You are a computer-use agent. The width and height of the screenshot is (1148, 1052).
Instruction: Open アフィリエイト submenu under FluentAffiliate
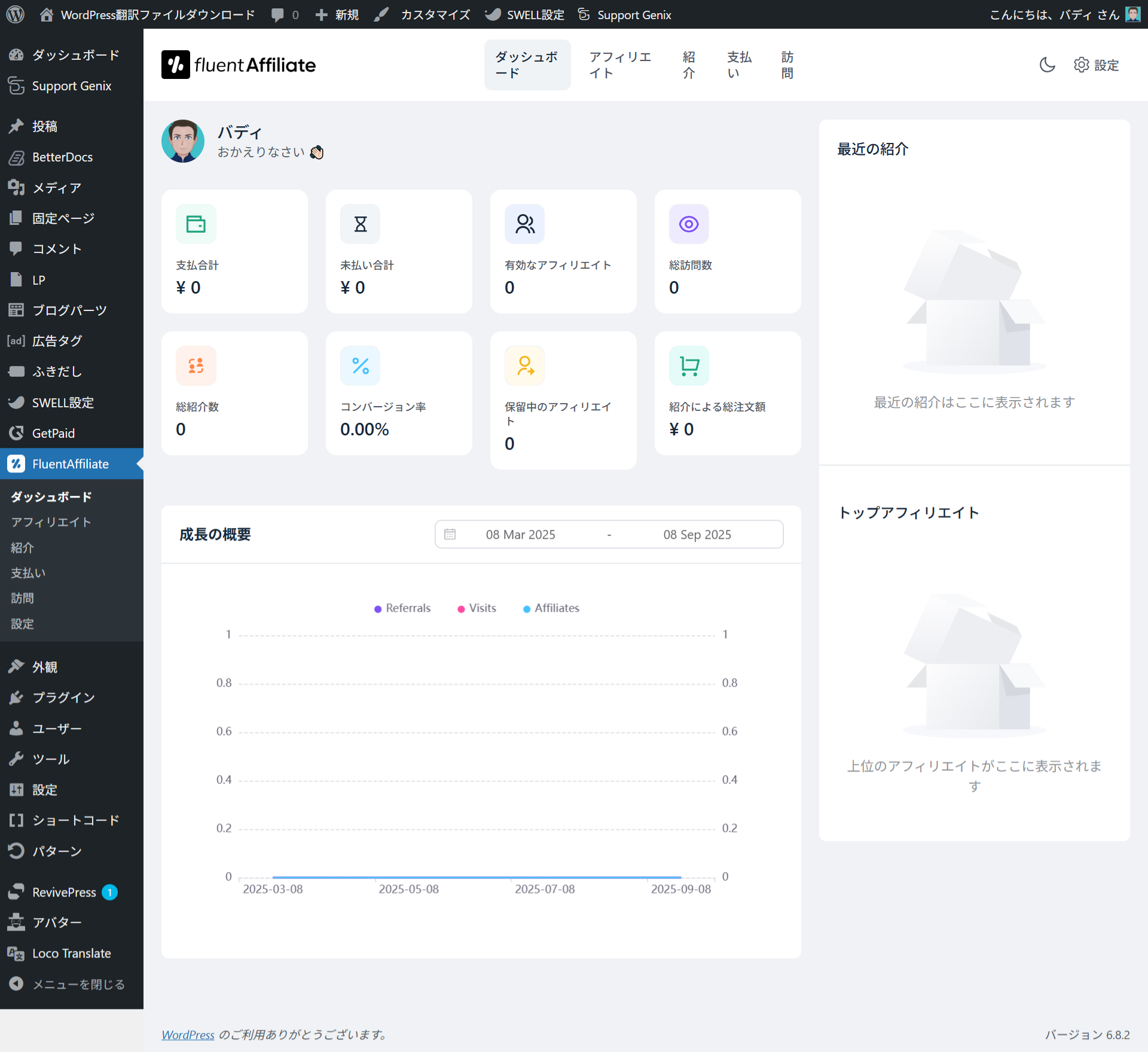51,522
